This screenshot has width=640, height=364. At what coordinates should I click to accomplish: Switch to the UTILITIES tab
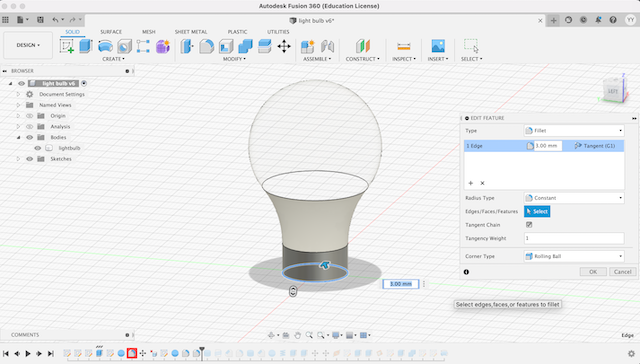tap(278, 32)
